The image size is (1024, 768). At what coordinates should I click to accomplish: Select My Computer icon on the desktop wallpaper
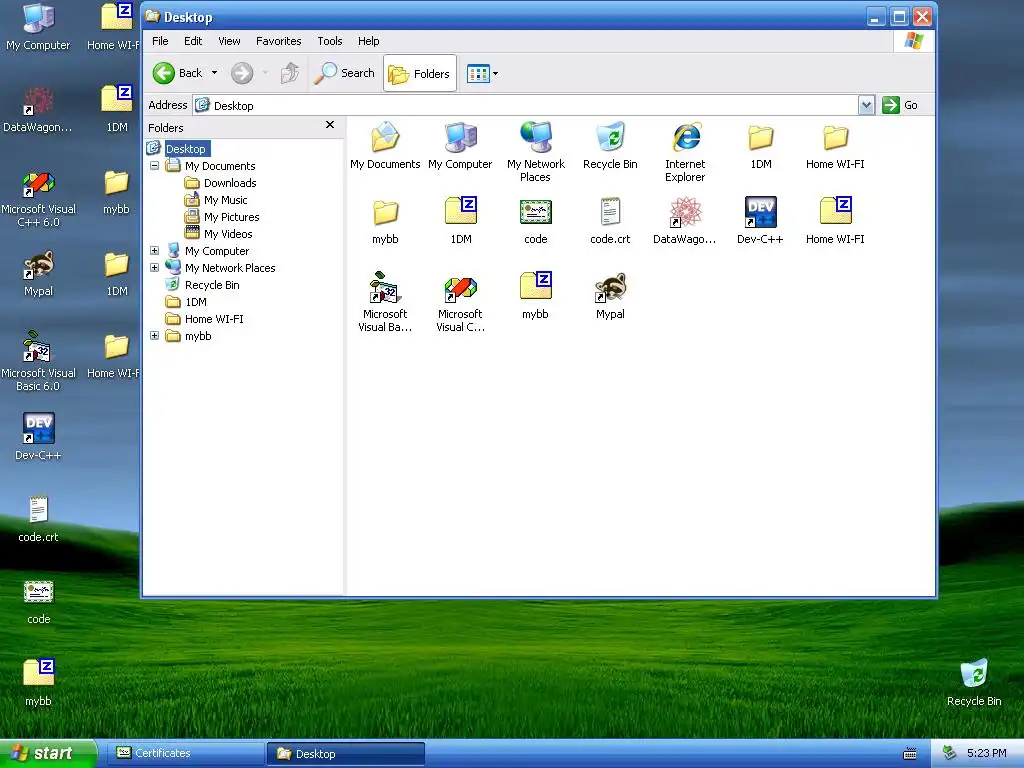click(38, 27)
